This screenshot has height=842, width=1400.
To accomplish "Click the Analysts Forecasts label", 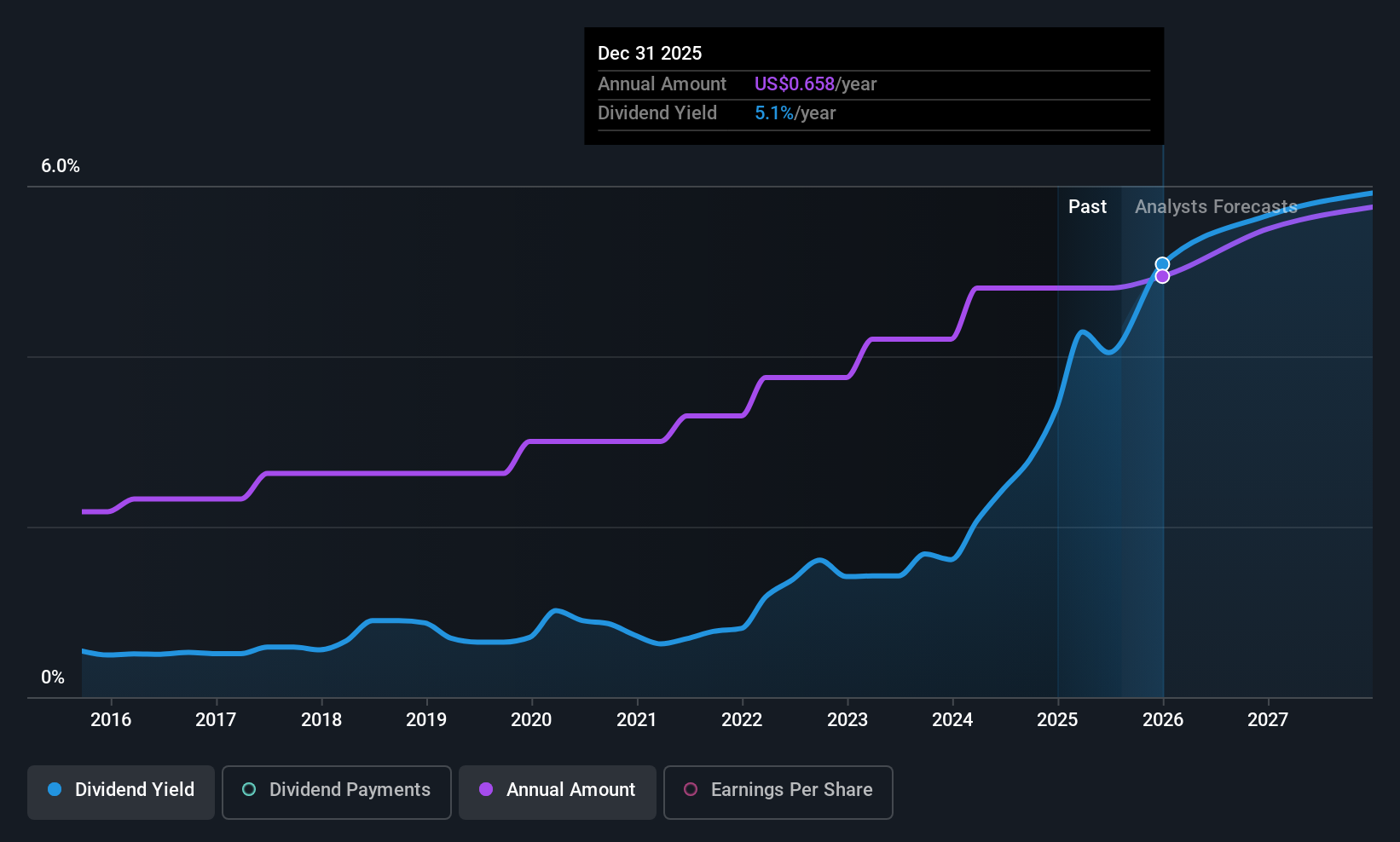I will (x=1216, y=206).
